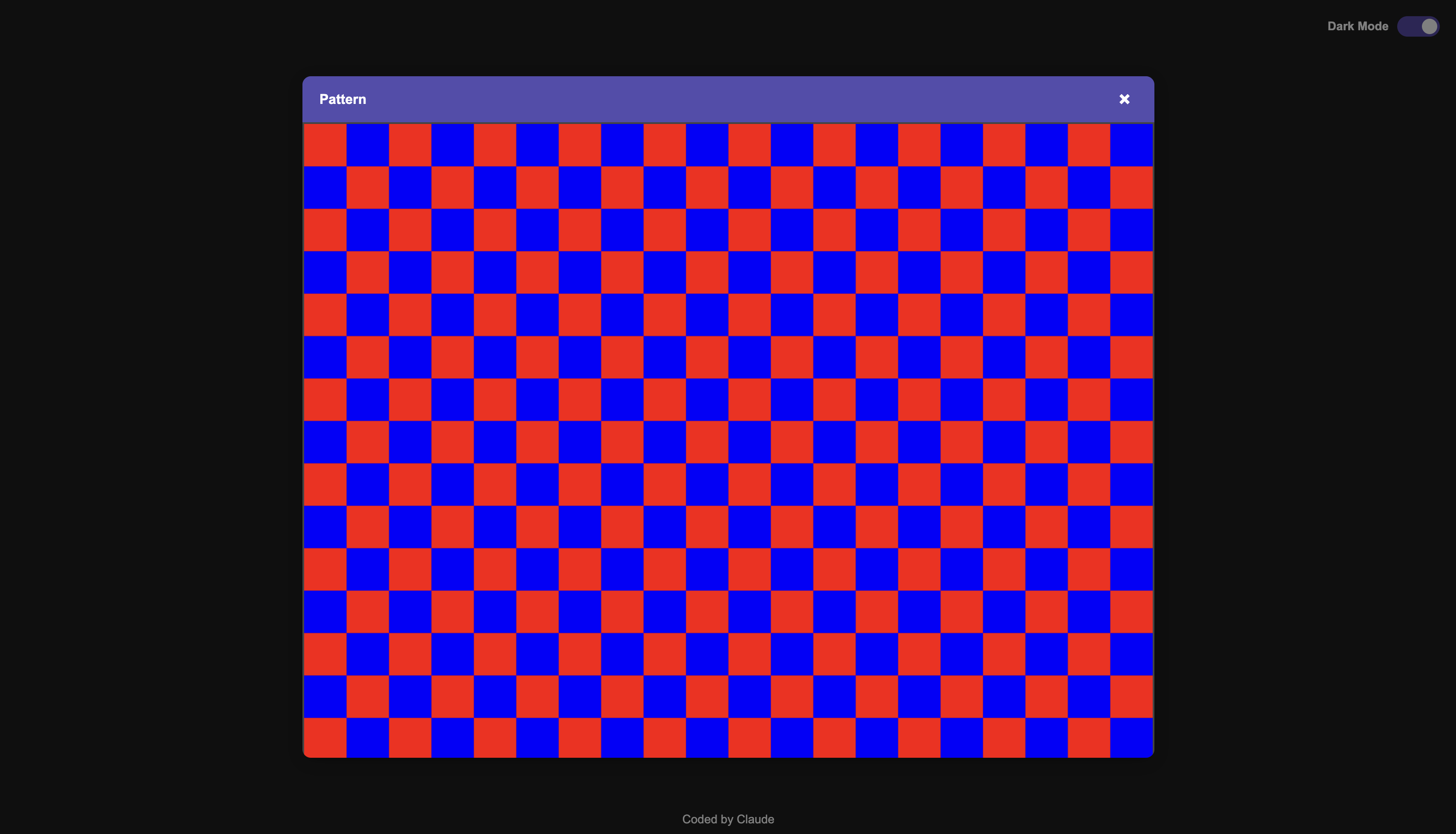Click the Pattern dialog header bar
Viewport: 1456px width, 834px height.
(x=728, y=99)
